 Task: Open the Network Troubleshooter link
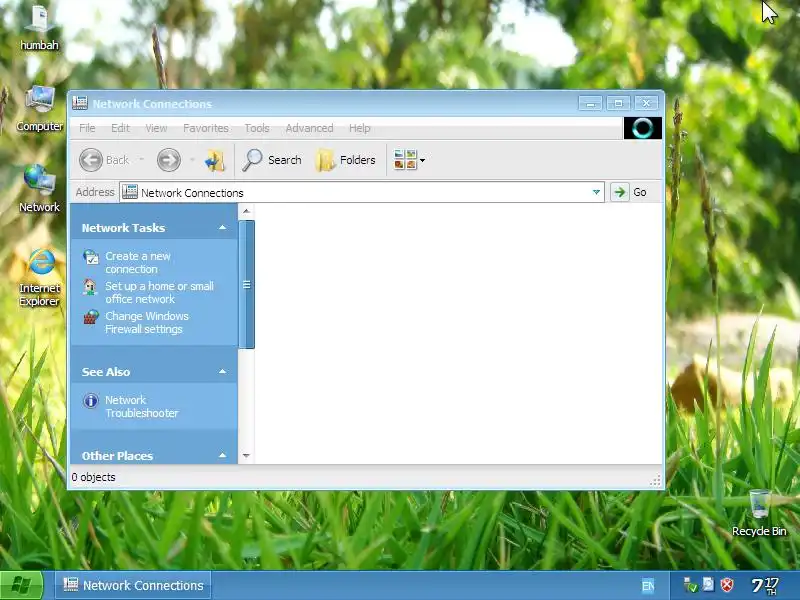(141, 406)
